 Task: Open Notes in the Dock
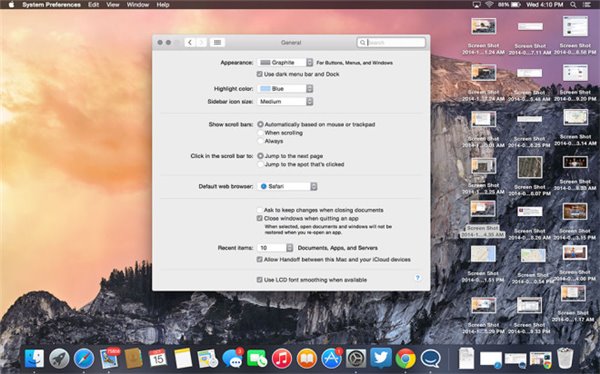click(x=183, y=359)
